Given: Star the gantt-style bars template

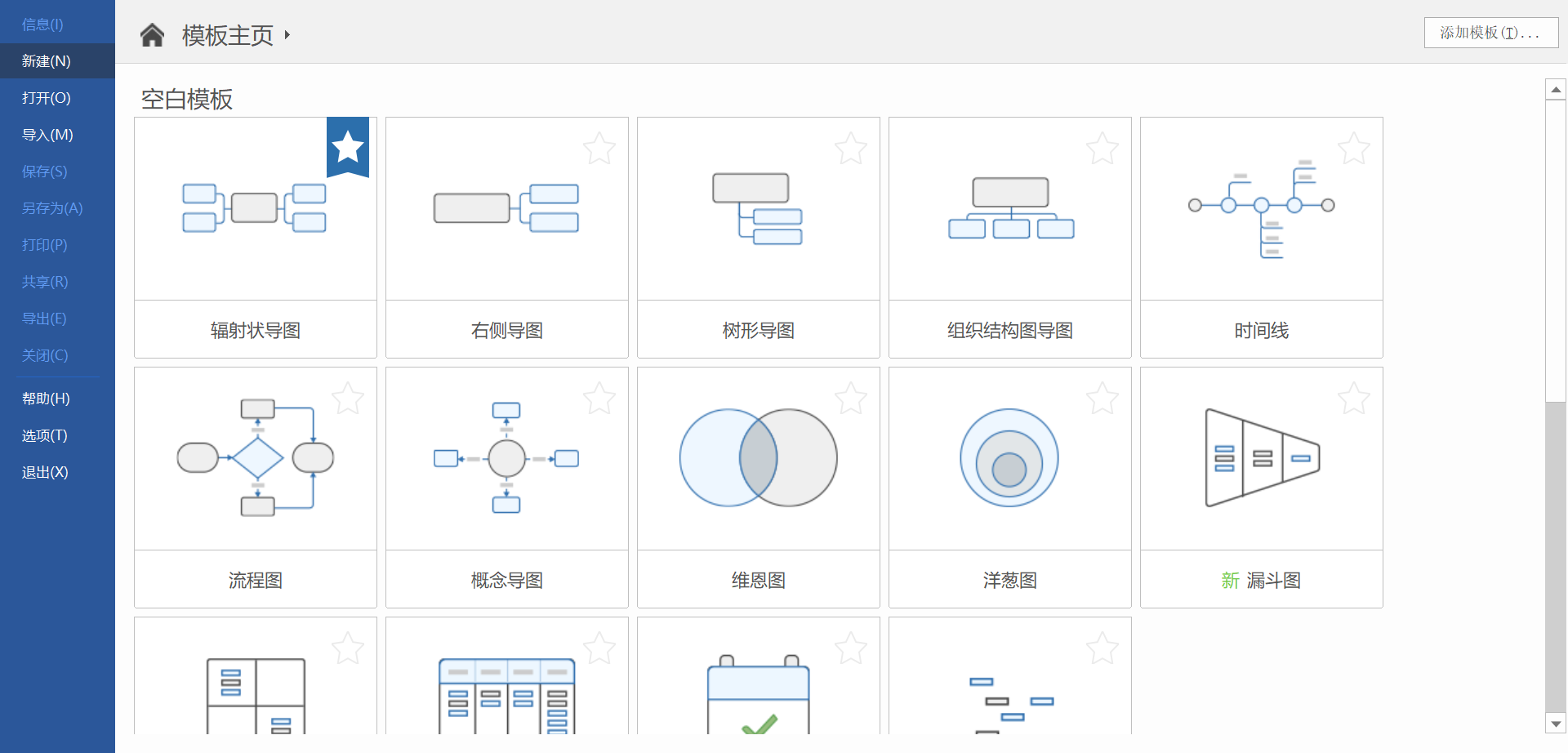Looking at the screenshot, I should point(1102,648).
